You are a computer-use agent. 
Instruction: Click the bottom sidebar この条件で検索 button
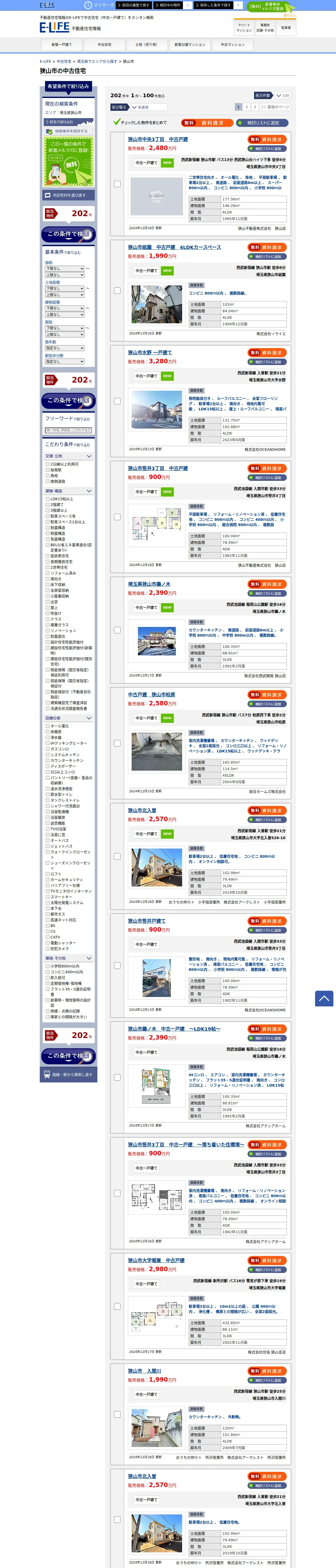[x=68, y=1056]
